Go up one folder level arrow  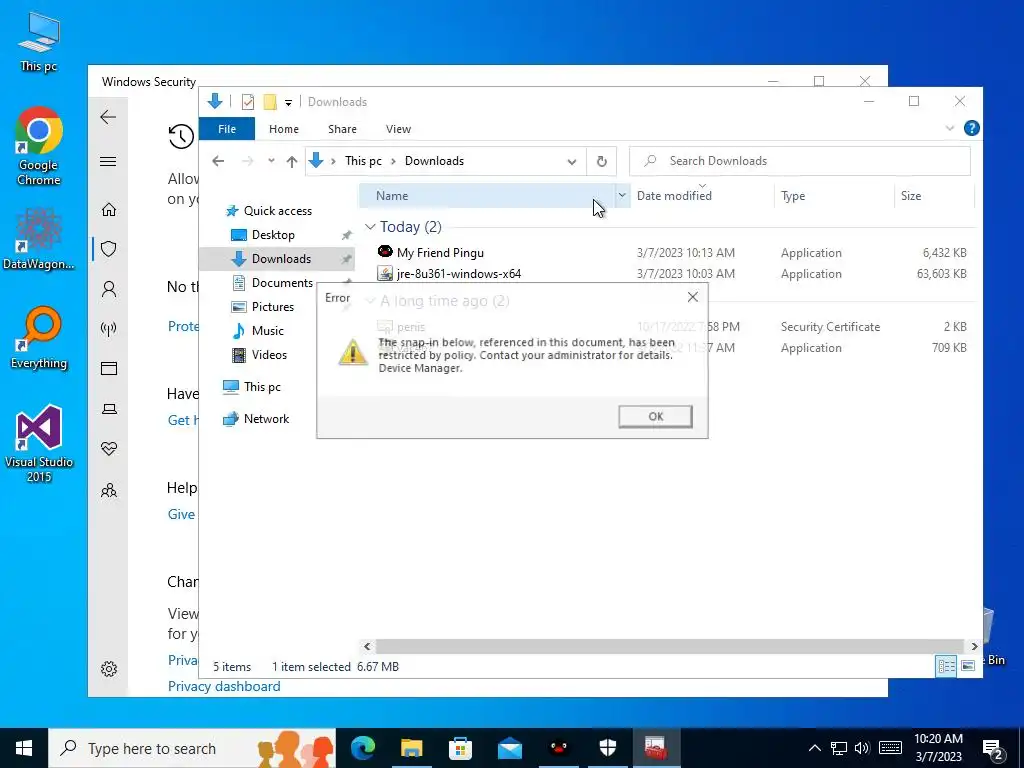point(292,161)
